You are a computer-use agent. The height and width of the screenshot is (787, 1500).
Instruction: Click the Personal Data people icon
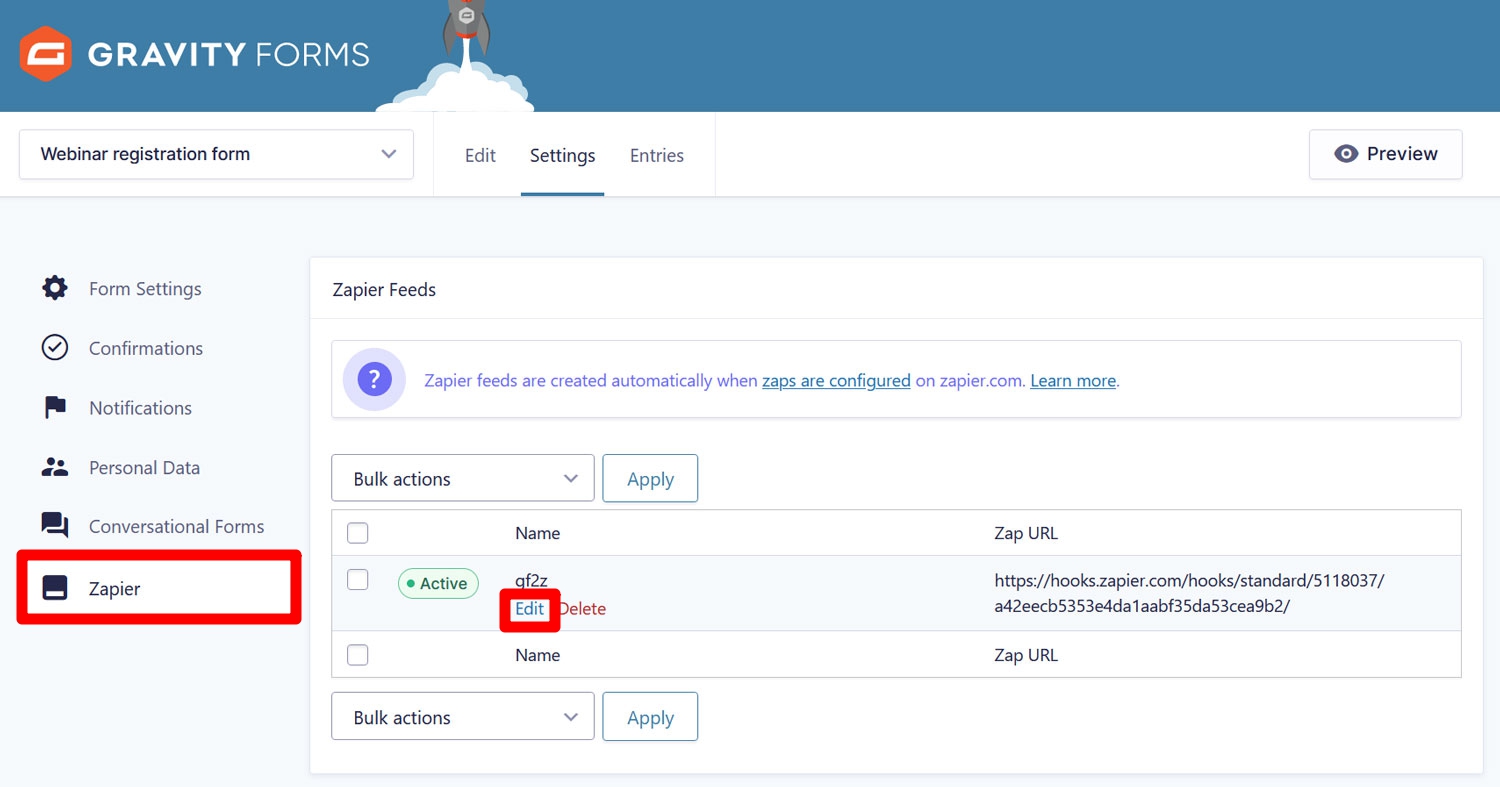coord(54,467)
